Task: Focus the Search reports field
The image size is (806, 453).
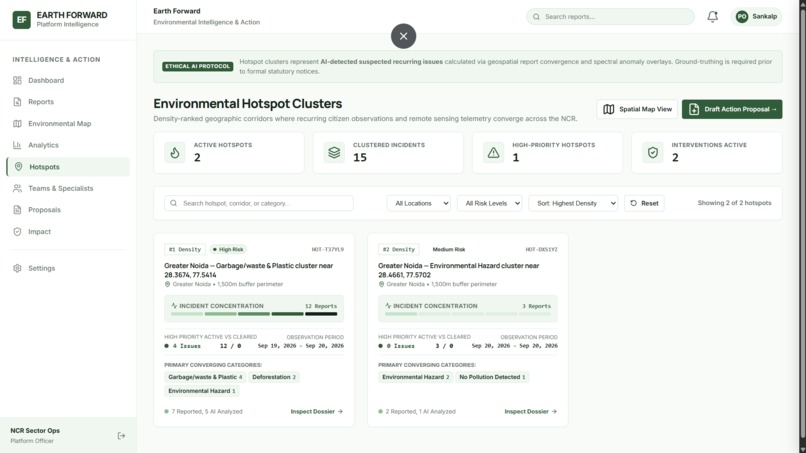Action: 610,16
